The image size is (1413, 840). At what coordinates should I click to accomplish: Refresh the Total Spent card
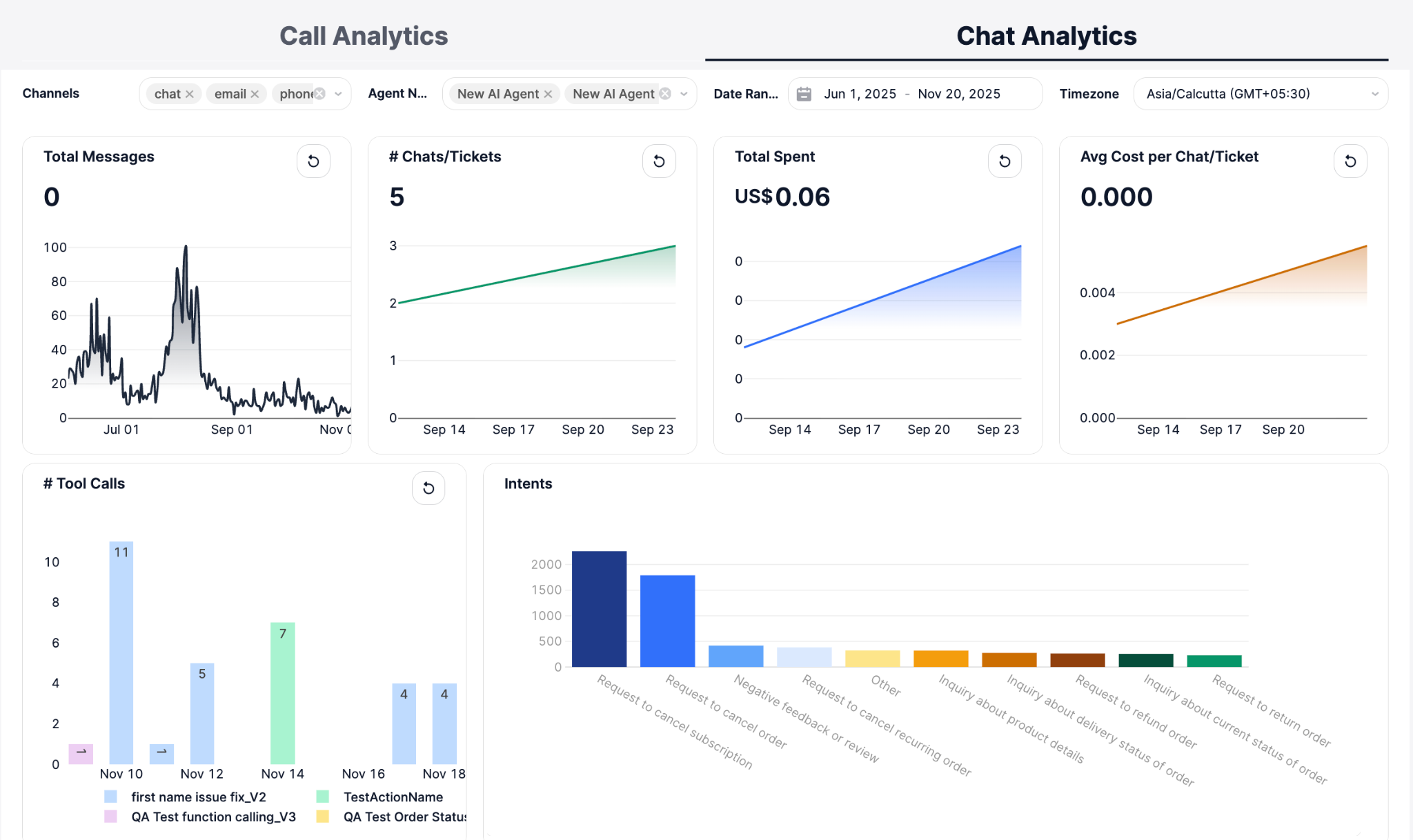click(x=1005, y=161)
